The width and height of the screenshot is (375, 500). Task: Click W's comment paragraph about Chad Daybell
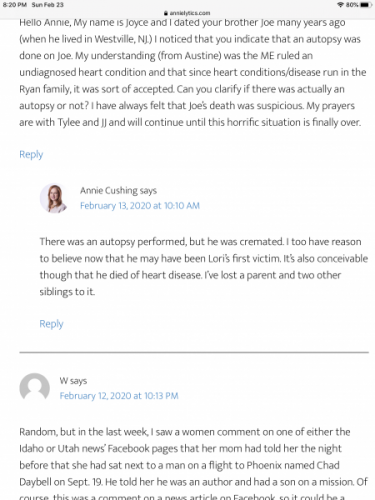click(x=193, y=463)
